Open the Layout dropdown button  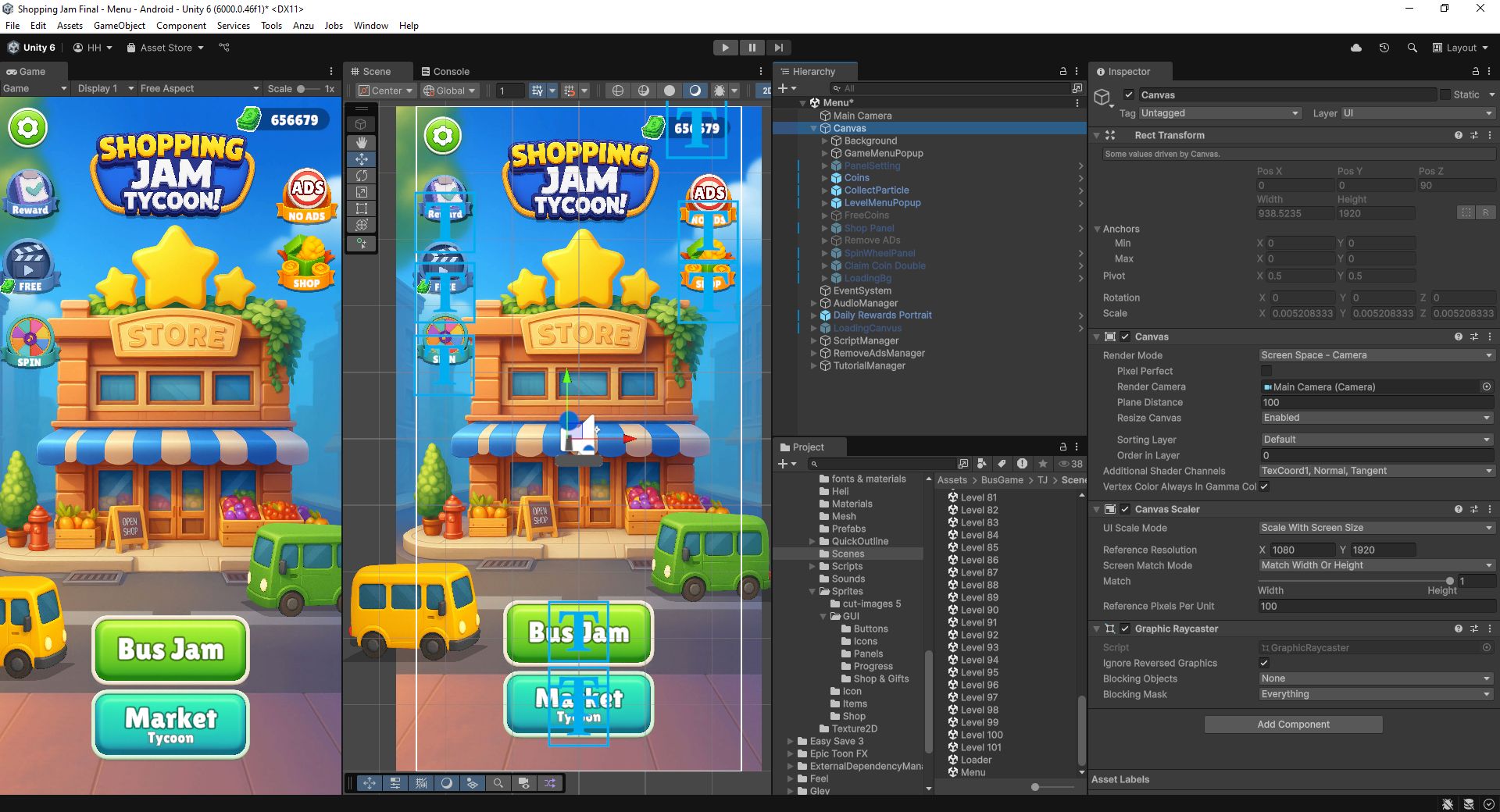click(x=1460, y=48)
